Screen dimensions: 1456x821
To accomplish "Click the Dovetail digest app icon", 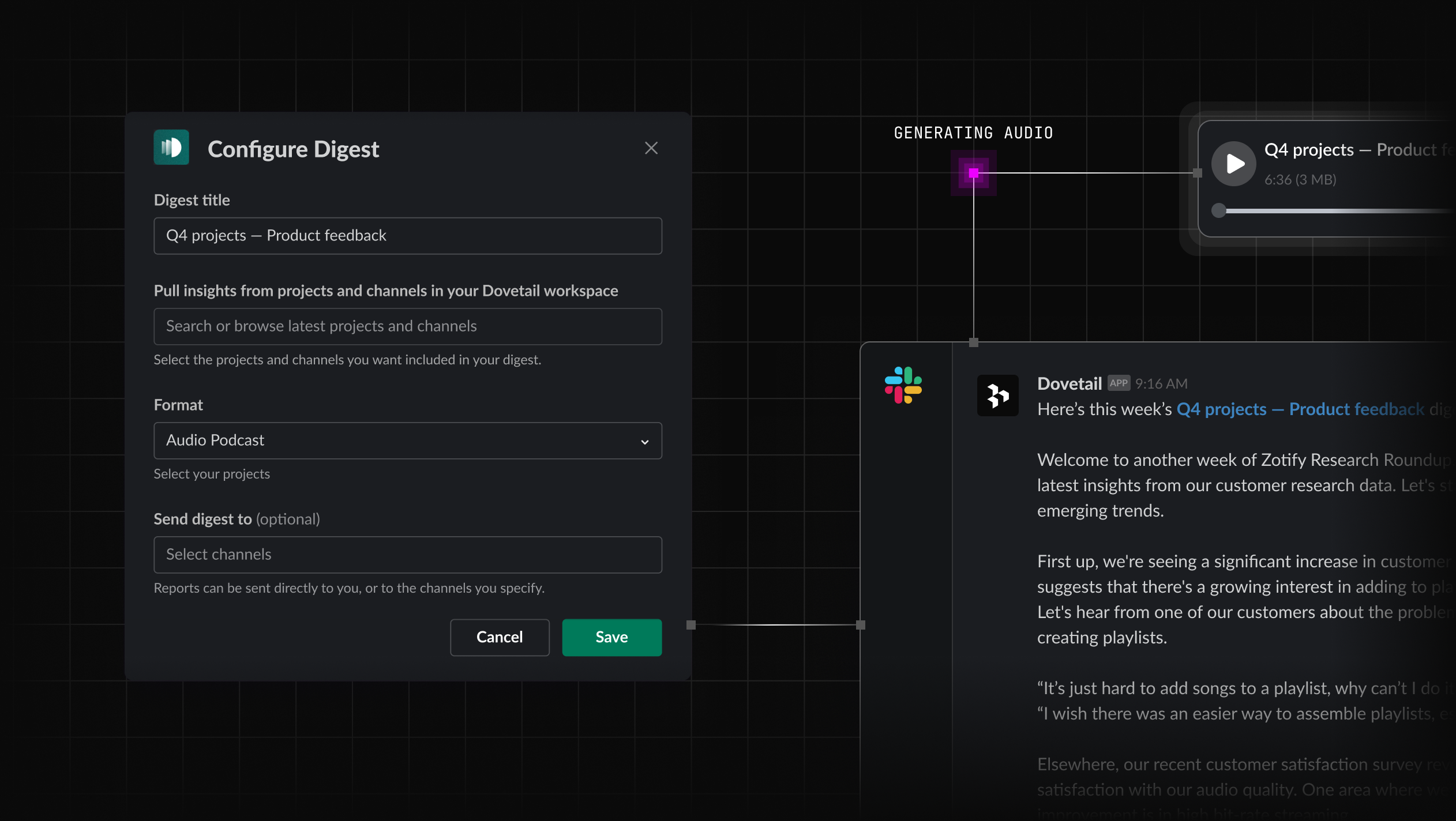I will coord(171,148).
